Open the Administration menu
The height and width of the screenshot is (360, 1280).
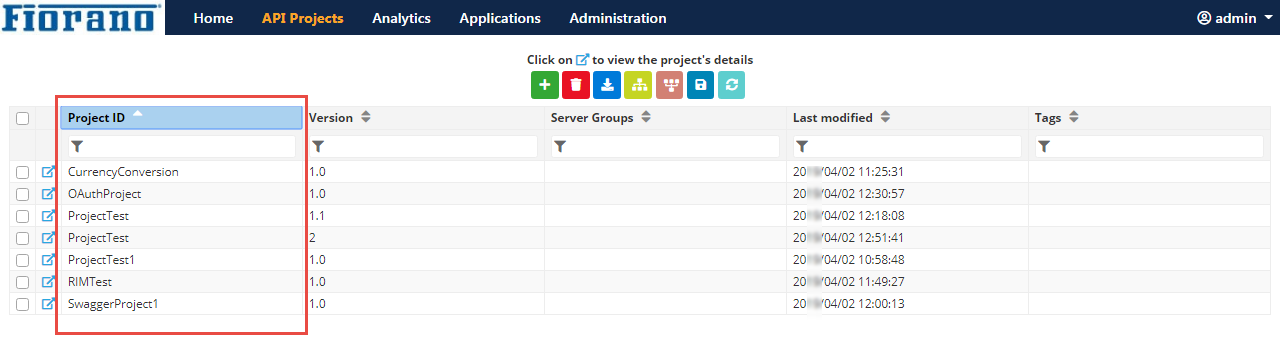point(618,18)
